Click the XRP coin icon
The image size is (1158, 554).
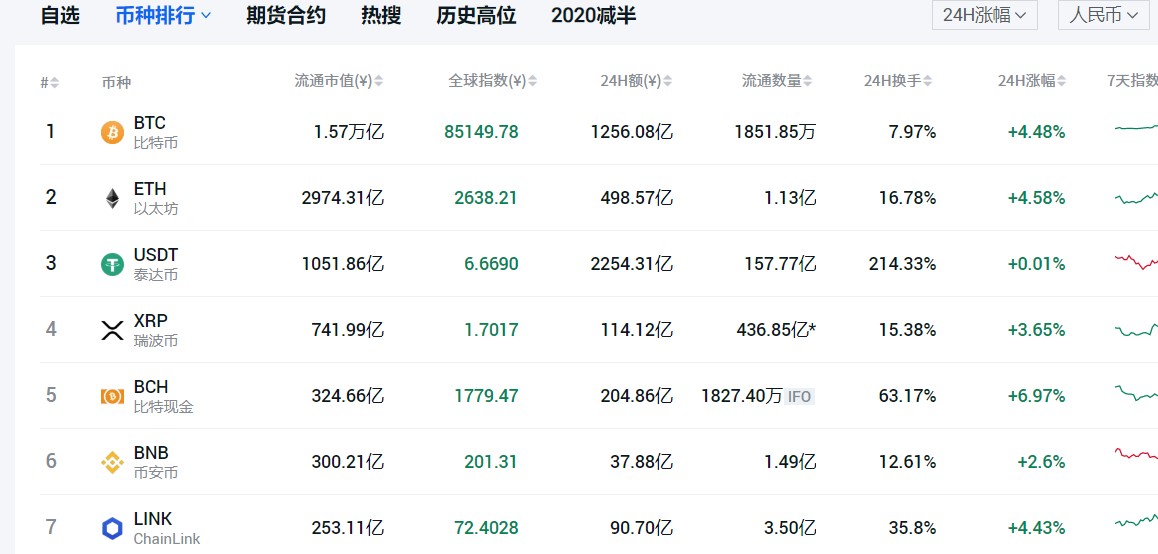pos(112,330)
